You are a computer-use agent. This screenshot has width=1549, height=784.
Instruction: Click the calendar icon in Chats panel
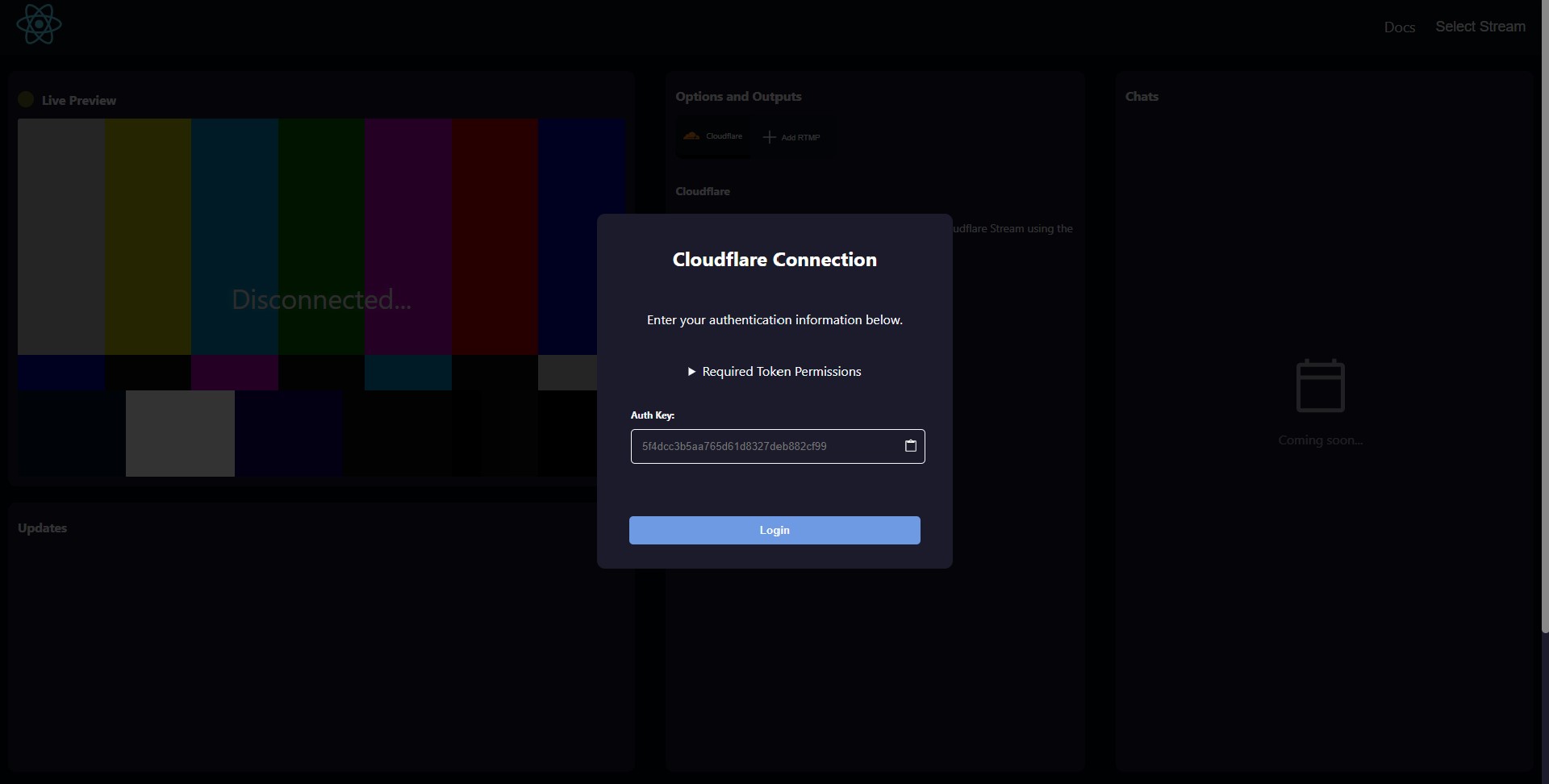1320,386
